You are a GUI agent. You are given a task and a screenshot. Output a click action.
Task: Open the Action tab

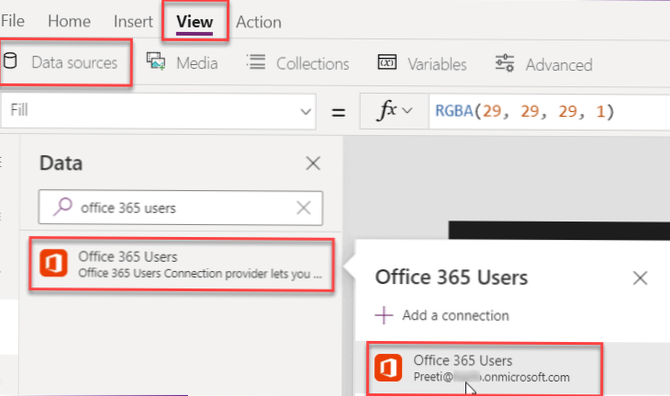pos(259,22)
